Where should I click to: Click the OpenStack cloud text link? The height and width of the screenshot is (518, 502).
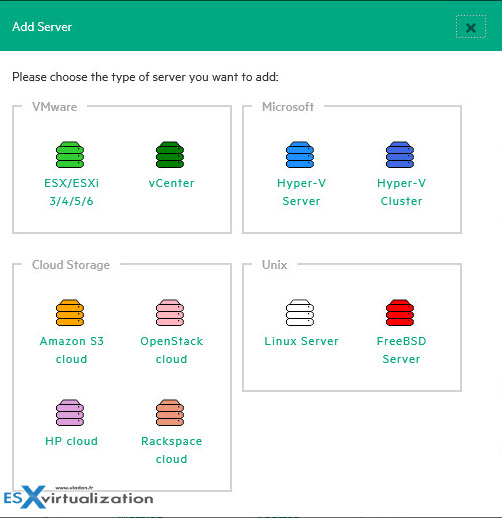pos(171,350)
